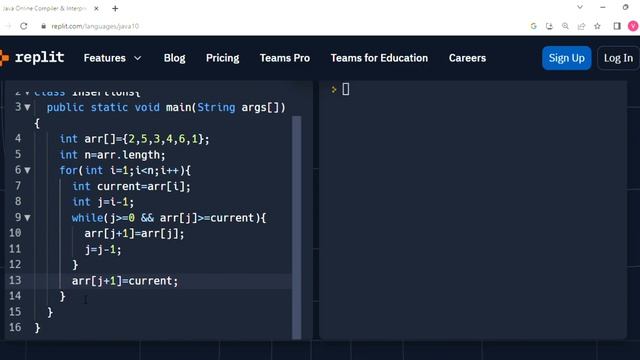Close the Java Online Compiler tab
640x360 pixels.
[x=96, y=8]
